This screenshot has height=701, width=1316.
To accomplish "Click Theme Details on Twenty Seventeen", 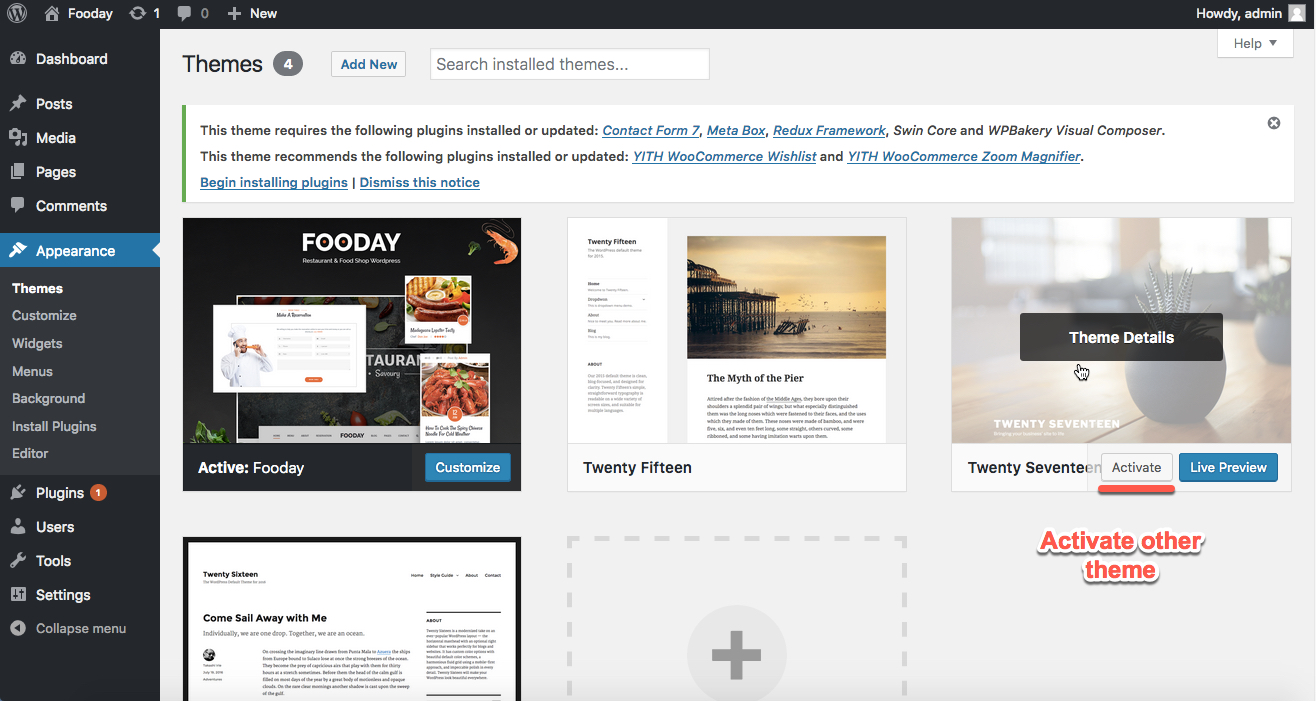I will tap(1121, 337).
